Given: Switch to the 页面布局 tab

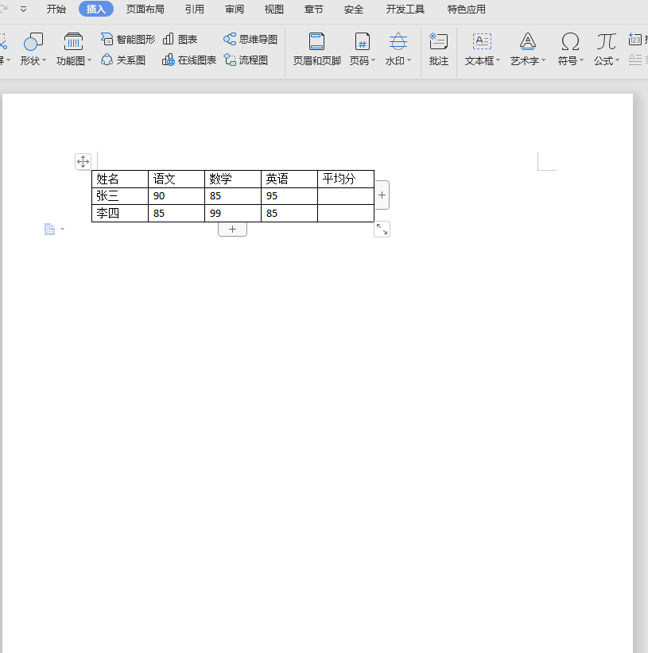Looking at the screenshot, I should (x=145, y=9).
